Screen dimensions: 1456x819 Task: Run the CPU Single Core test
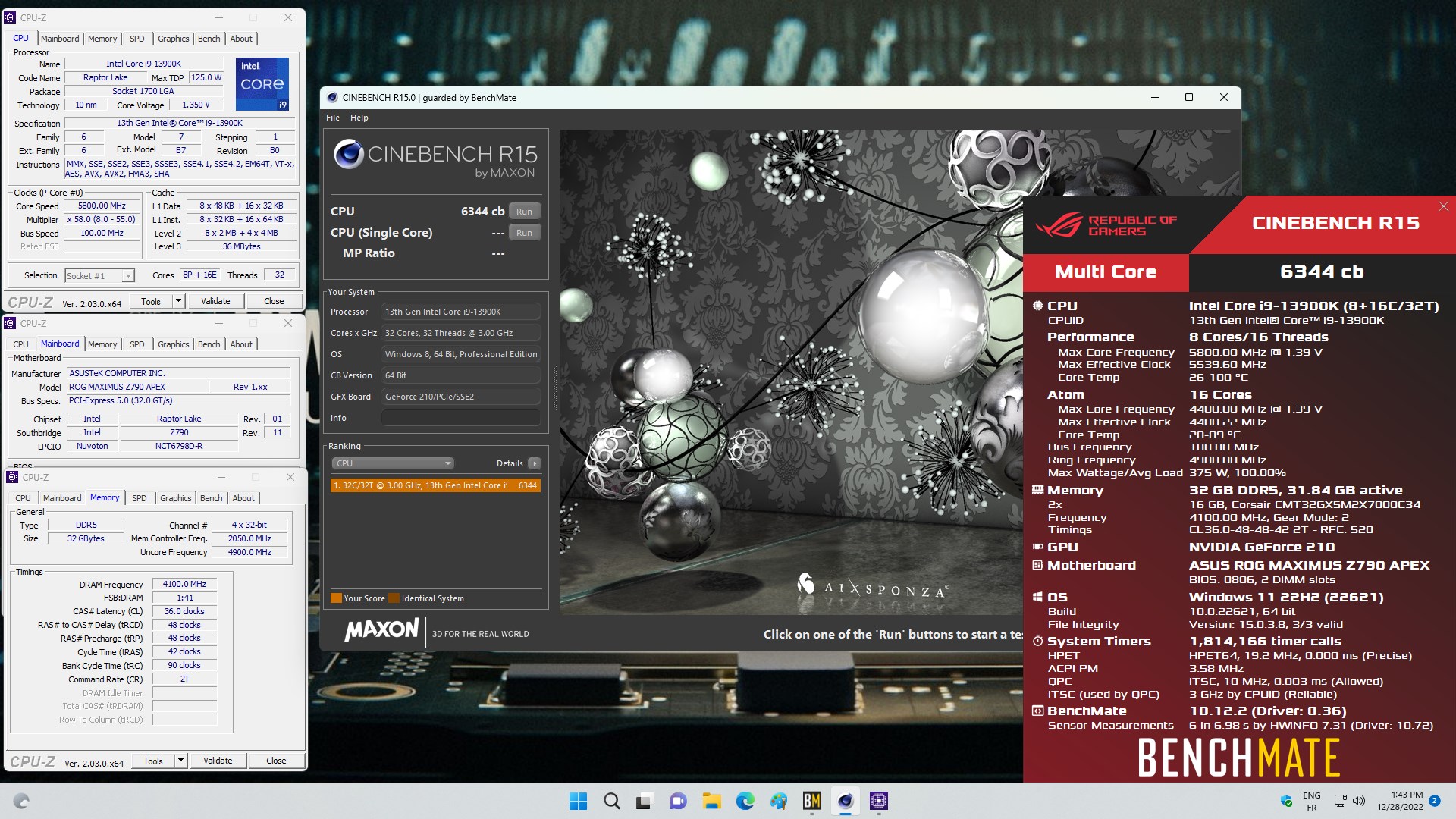tap(524, 233)
